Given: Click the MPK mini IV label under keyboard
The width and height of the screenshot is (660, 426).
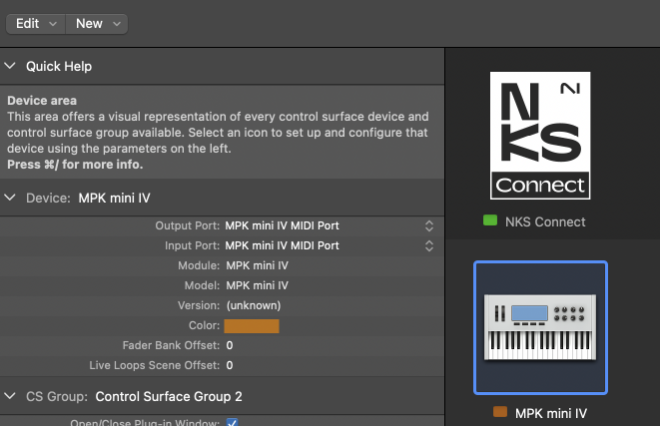Looking at the screenshot, I should pyautogui.click(x=551, y=413).
